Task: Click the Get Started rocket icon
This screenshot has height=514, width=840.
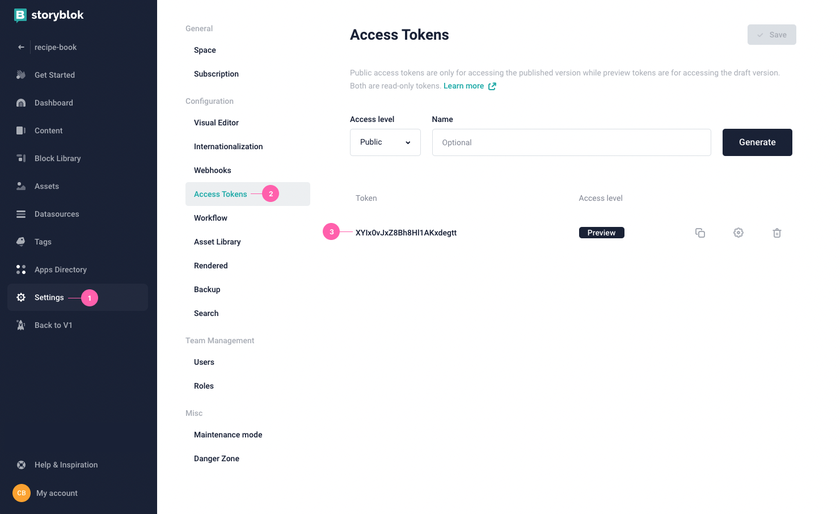Action: tap(21, 75)
